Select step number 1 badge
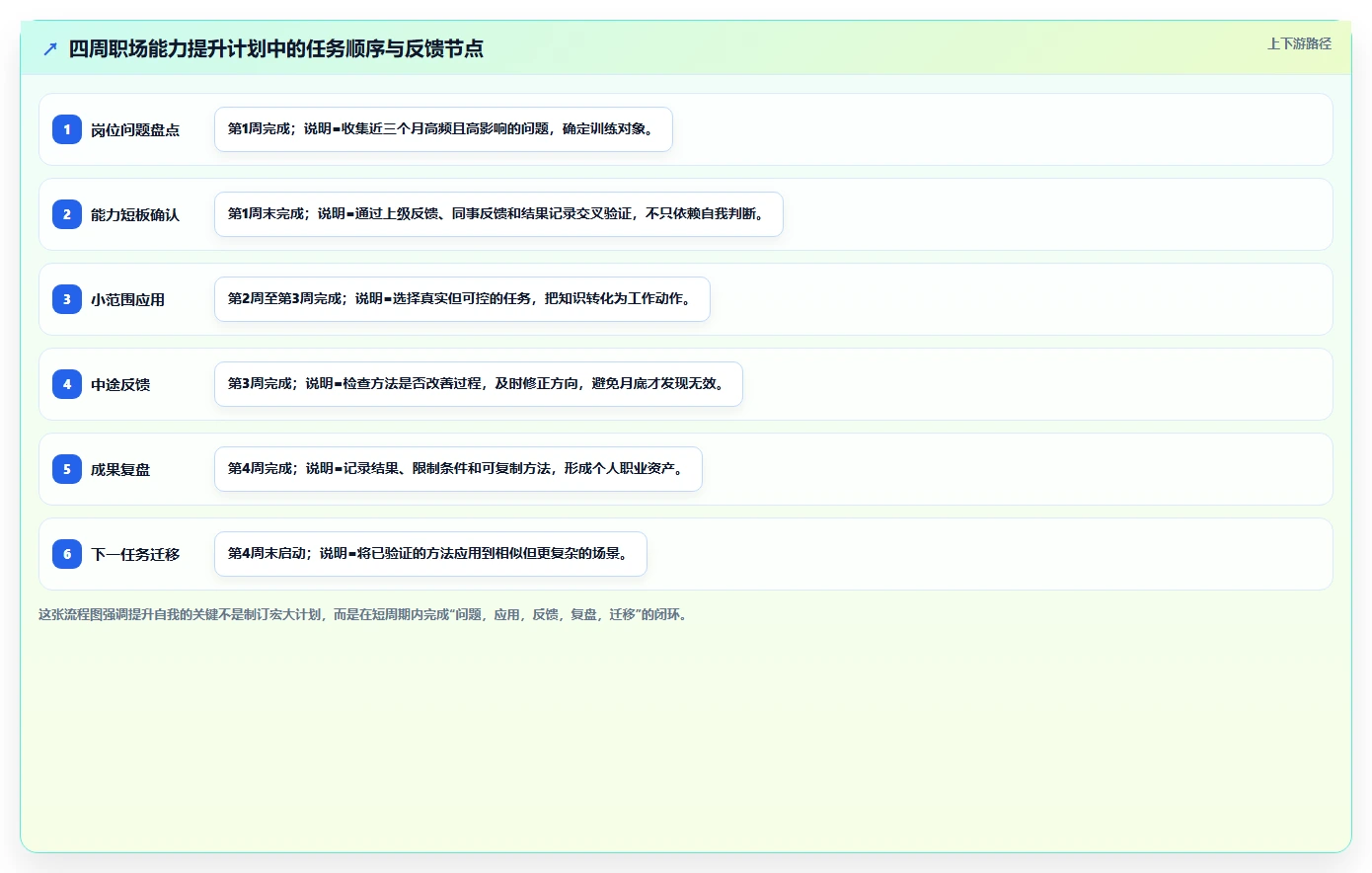 coord(67,129)
